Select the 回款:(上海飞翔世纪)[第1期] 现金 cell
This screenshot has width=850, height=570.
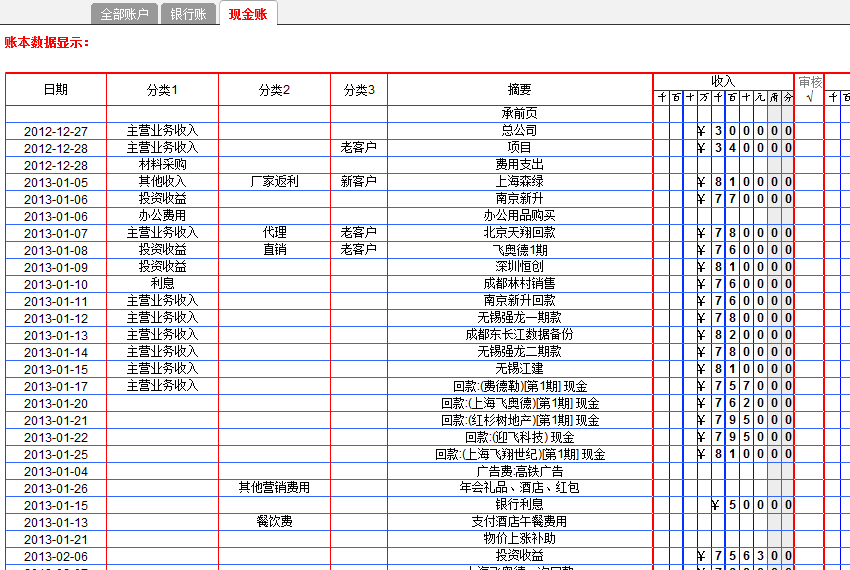click(520, 454)
